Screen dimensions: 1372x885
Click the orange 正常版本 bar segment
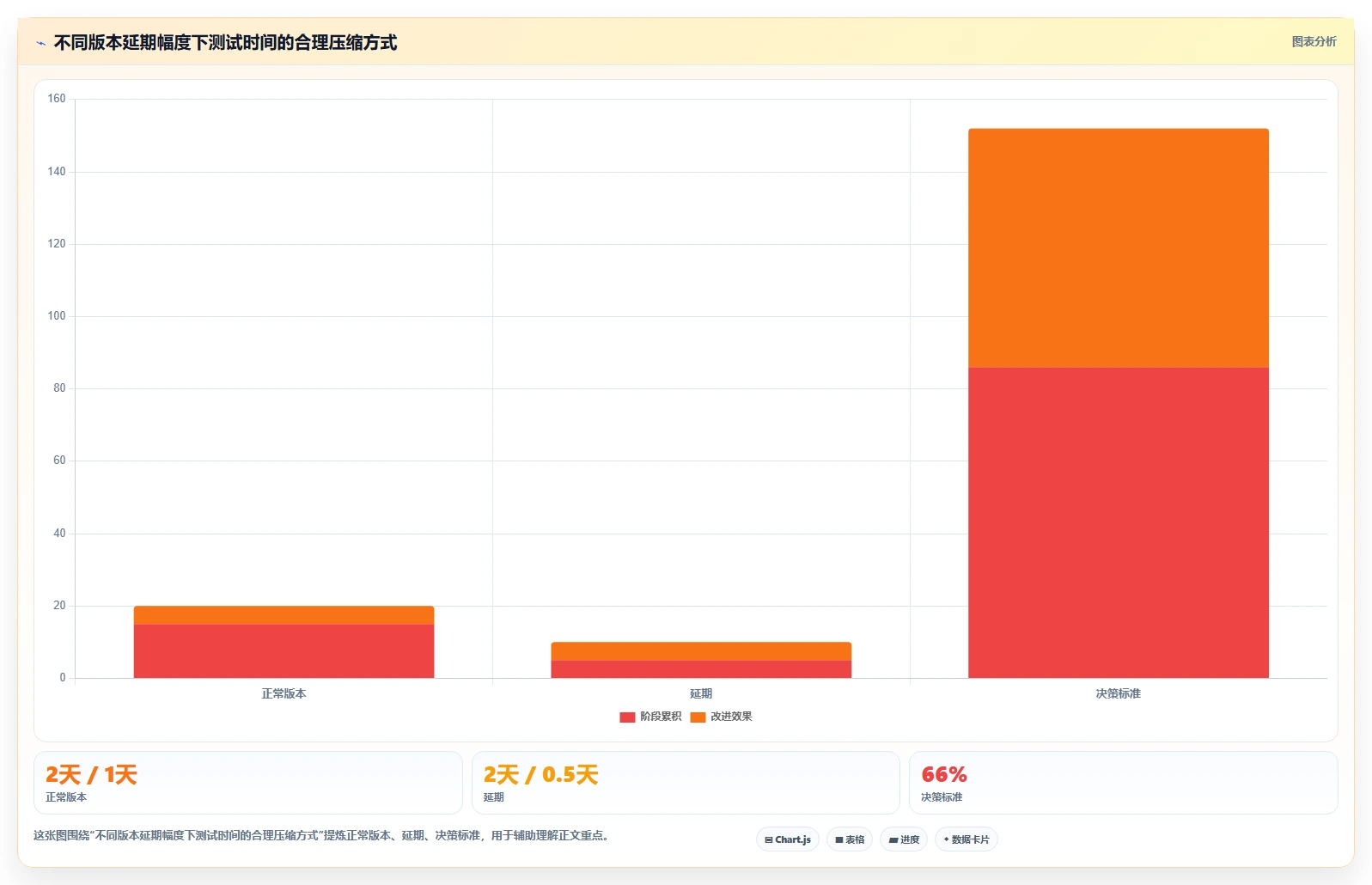(284, 615)
